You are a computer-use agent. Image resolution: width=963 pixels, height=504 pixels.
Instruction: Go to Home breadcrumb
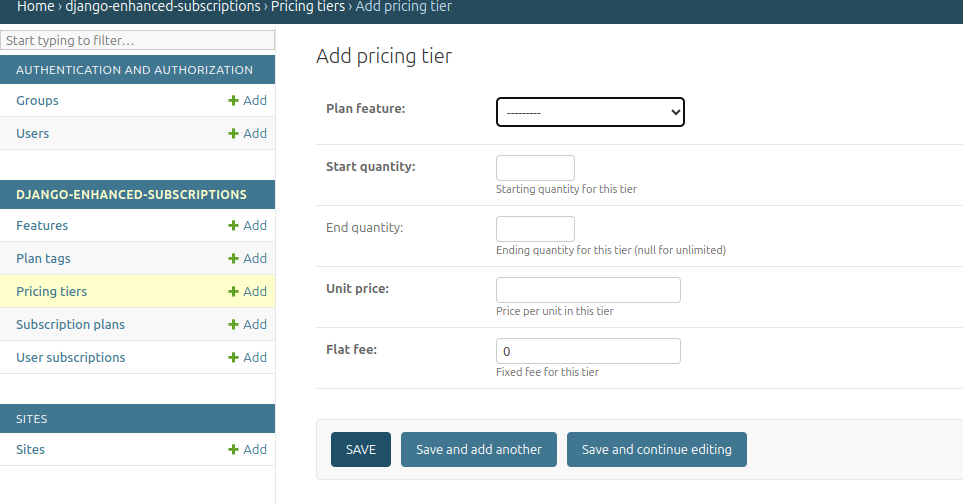coord(36,7)
